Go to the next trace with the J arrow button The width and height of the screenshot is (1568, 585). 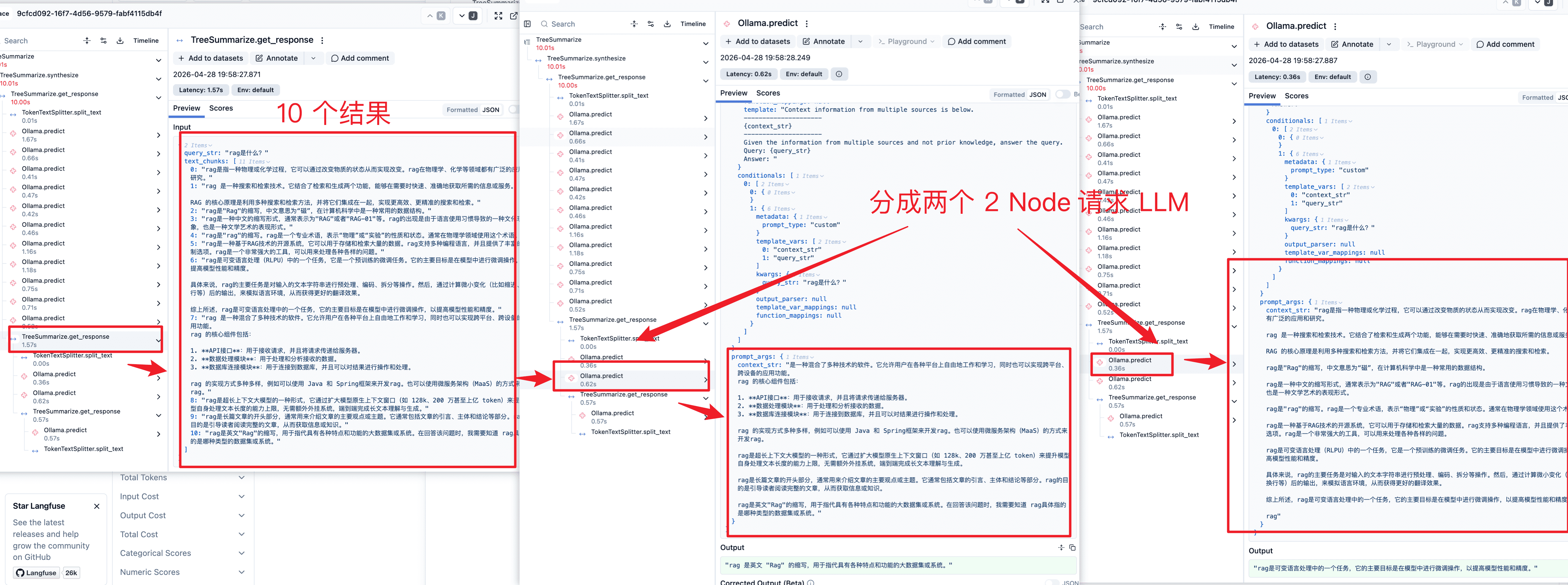coord(467,16)
